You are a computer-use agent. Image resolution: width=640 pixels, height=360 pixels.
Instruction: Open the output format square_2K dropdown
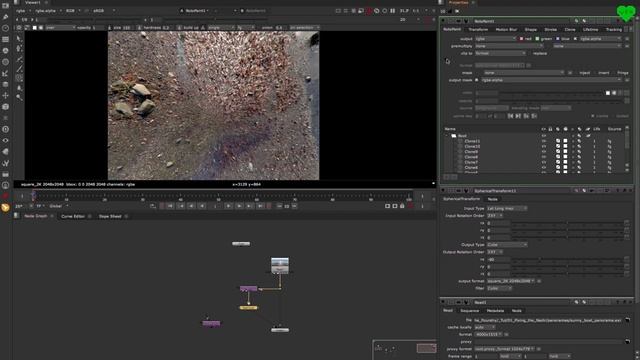(510, 281)
